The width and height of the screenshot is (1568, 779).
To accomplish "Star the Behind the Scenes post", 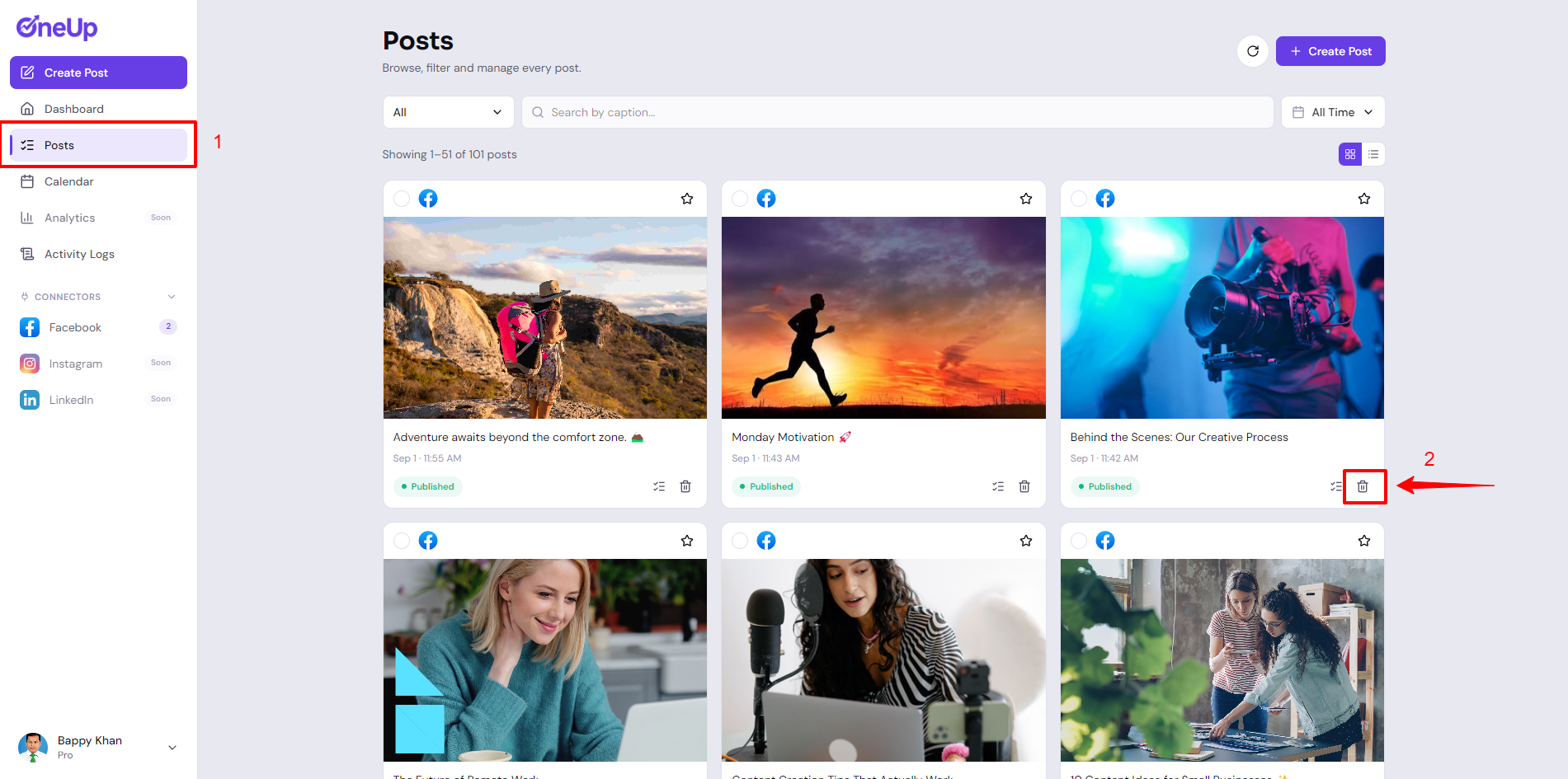I will (1364, 199).
